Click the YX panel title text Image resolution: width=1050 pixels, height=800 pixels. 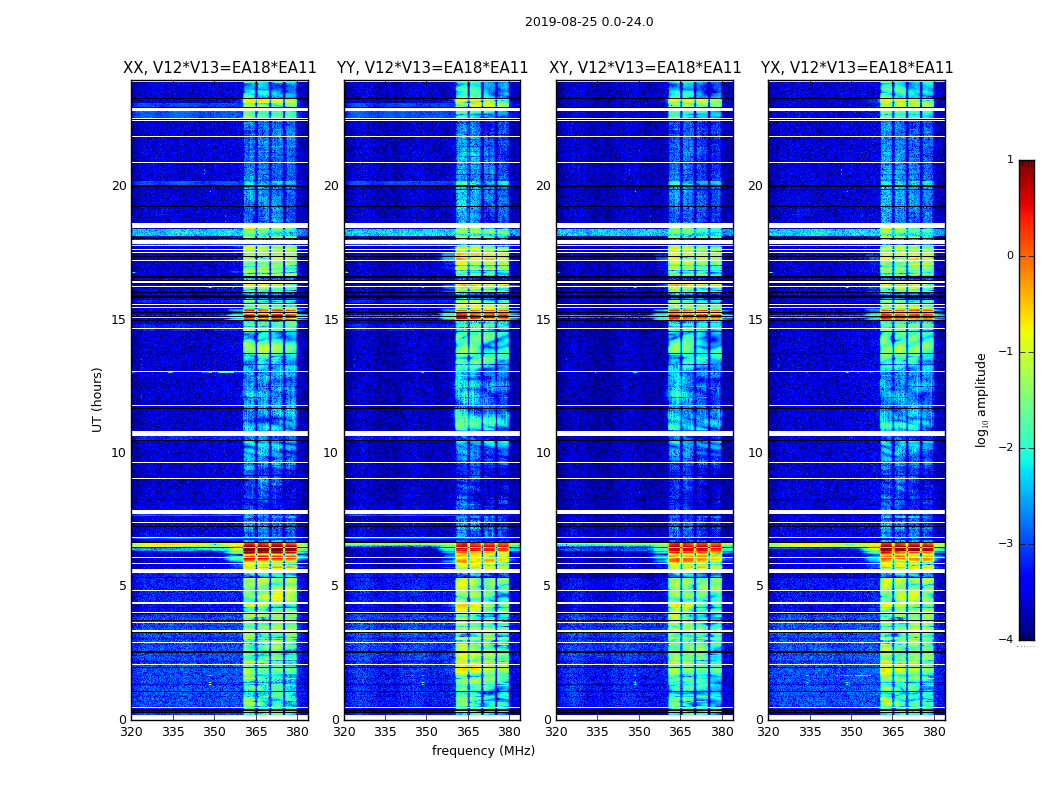(x=857, y=68)
